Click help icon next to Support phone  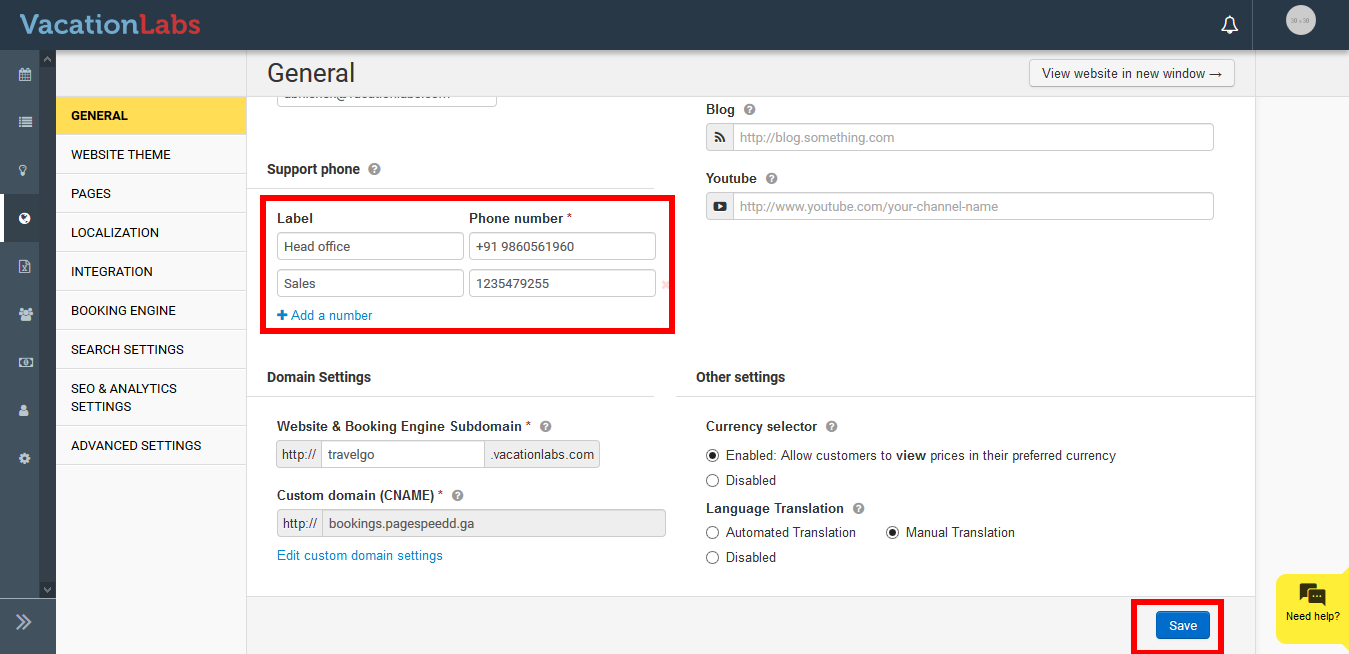coord(374,170)
